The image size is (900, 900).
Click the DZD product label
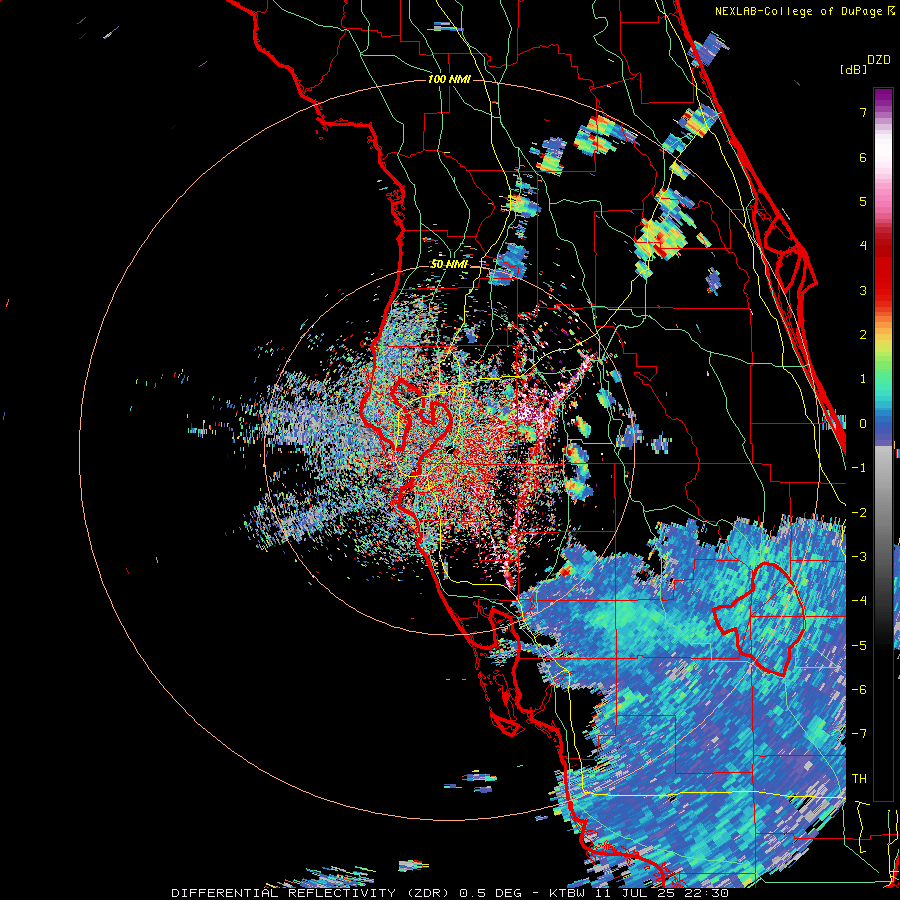point(879,60)
